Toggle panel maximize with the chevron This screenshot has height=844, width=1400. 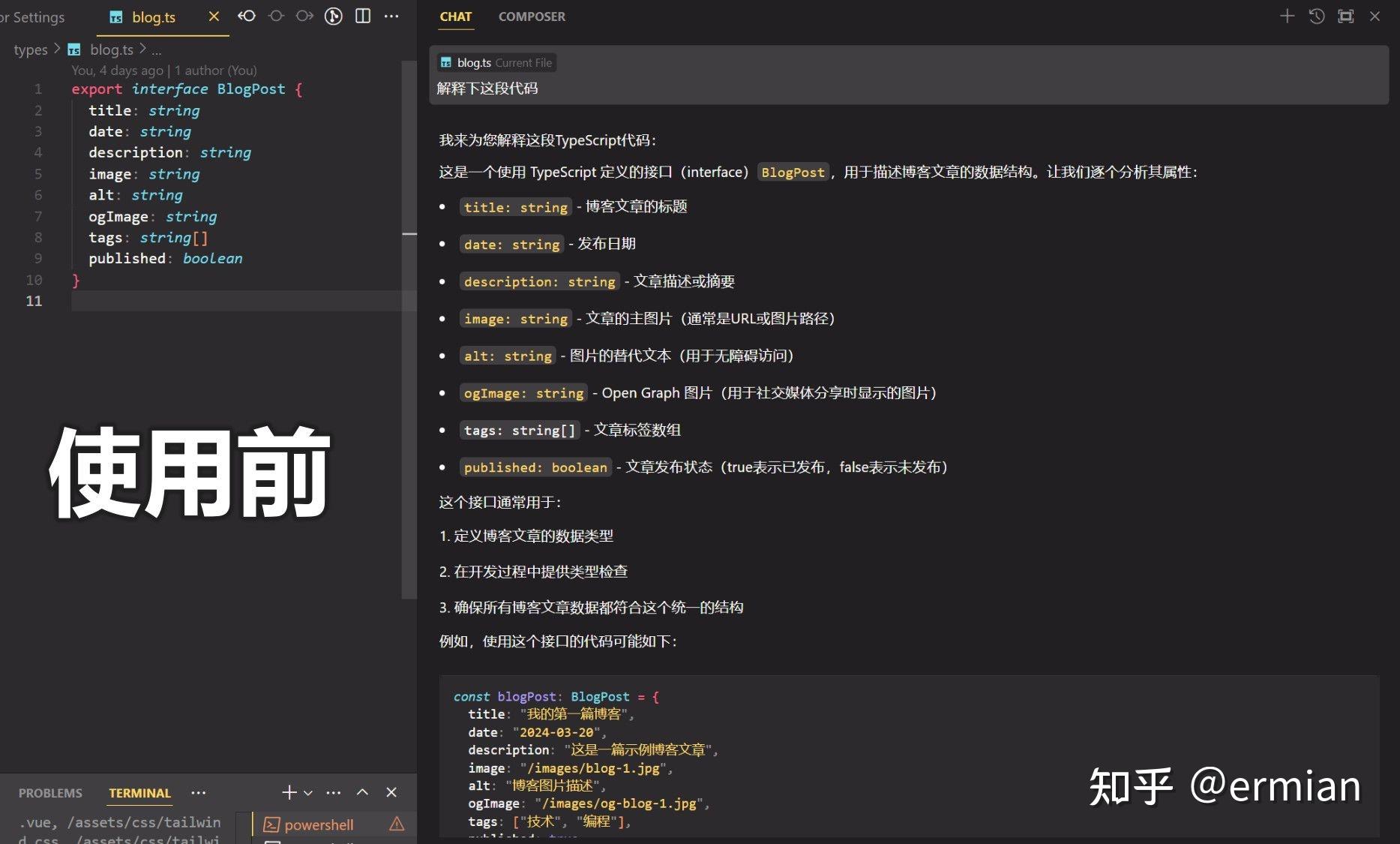click(363, 792)
